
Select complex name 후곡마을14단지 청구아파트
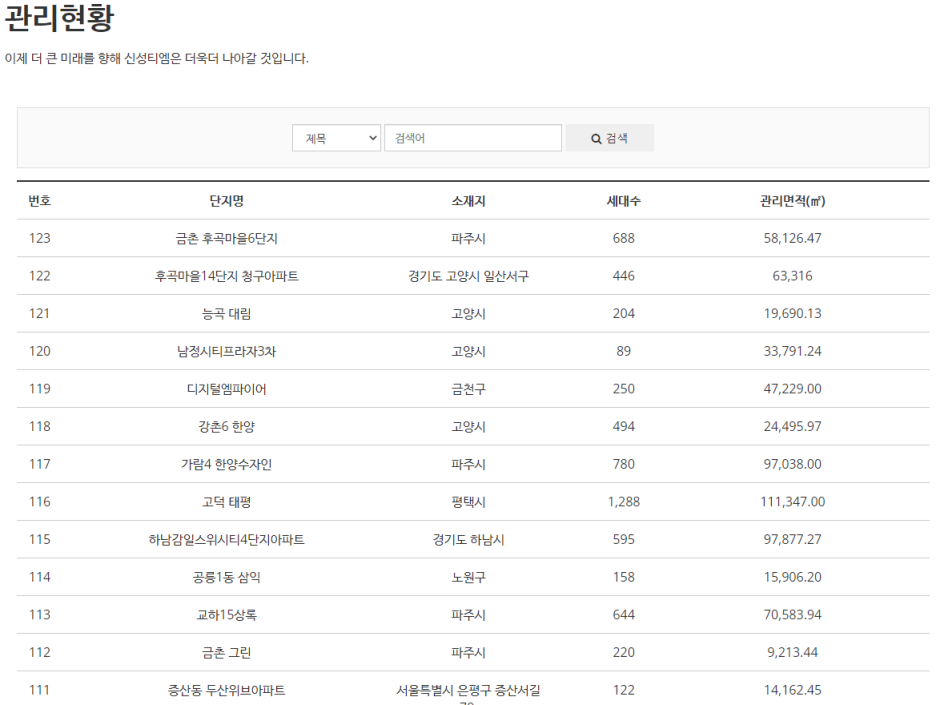226,276
